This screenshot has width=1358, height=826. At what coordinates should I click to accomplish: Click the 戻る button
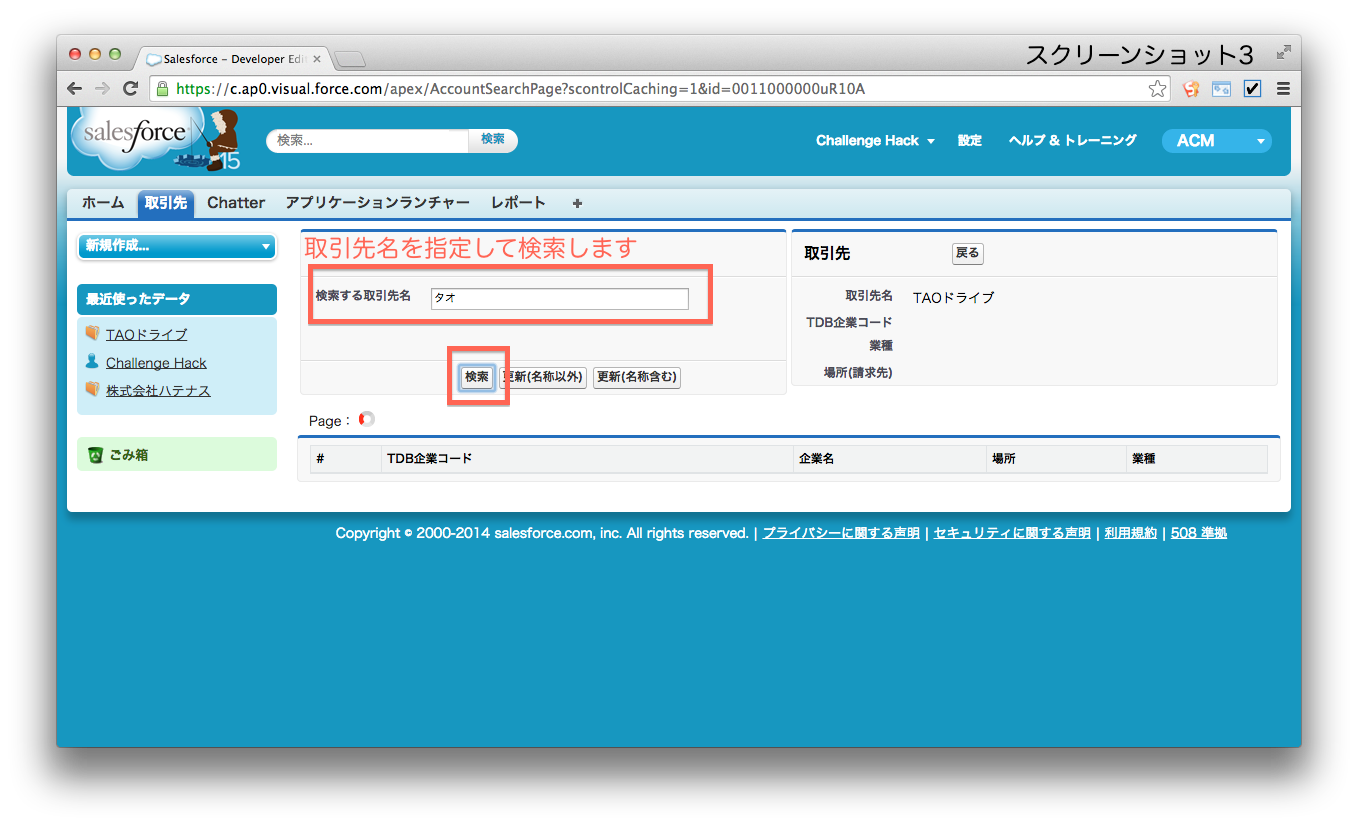(968, 253)
